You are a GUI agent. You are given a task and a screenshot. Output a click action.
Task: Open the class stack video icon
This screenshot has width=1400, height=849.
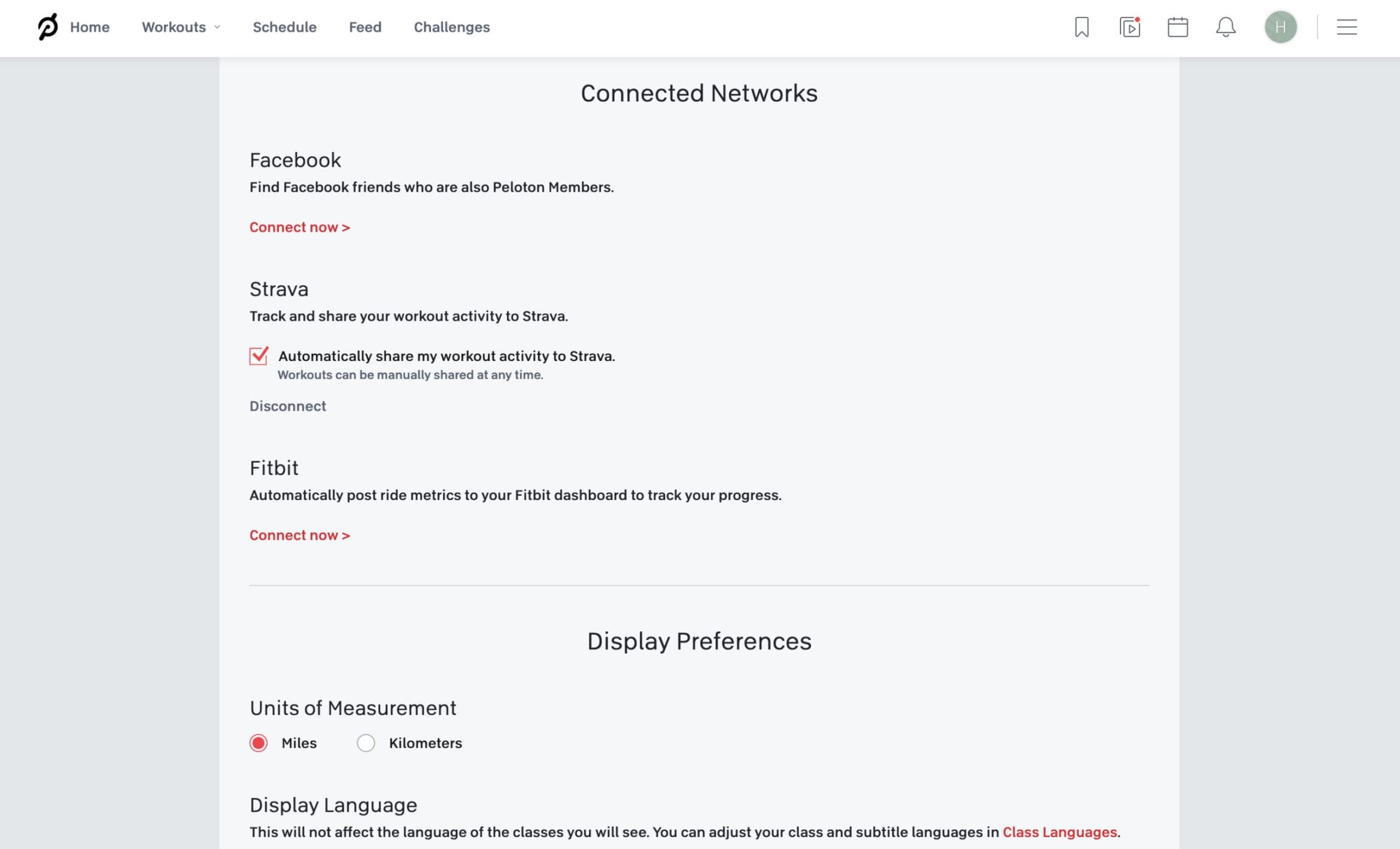(x=1129, y=27)
